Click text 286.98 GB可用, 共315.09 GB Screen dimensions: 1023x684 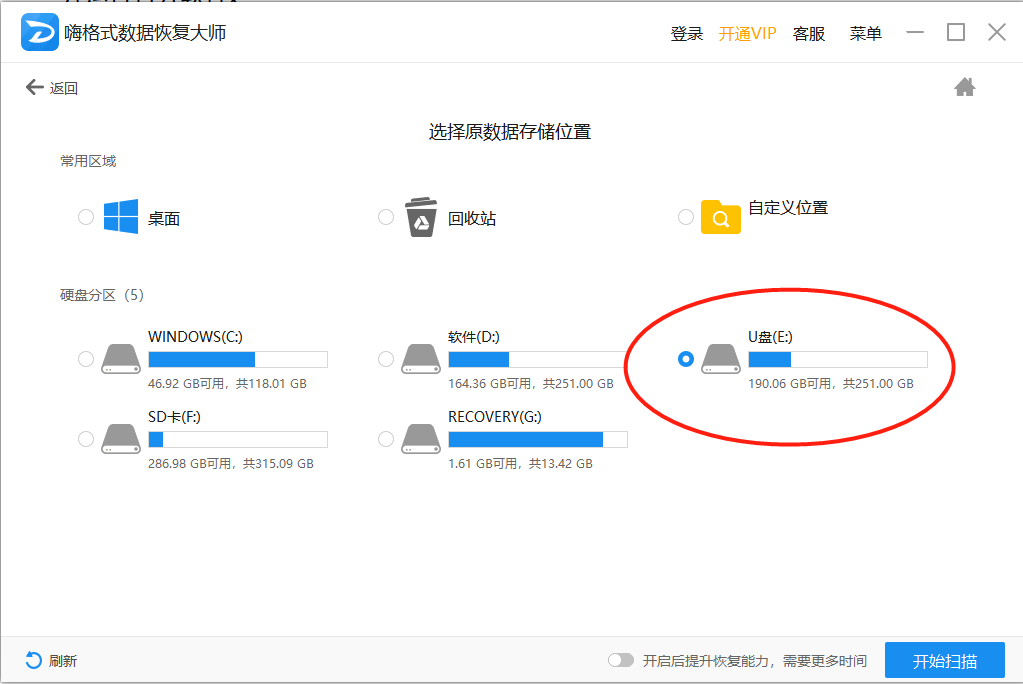click(231, 464)
